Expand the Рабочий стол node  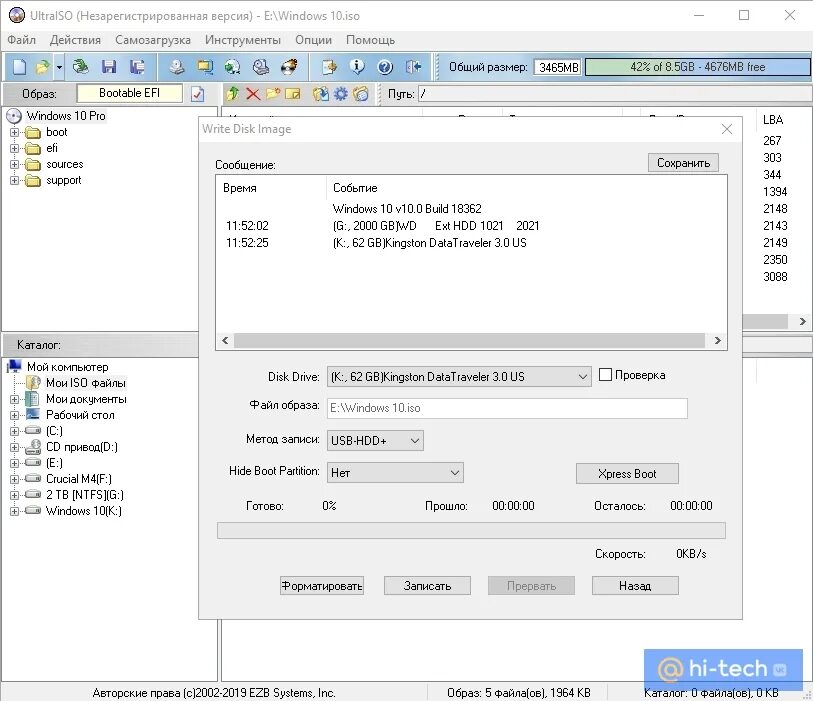tap(15, 415)
